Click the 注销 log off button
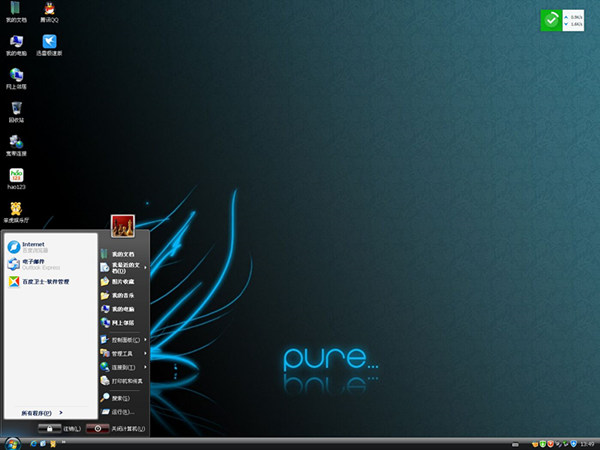Image resolution: width=600 pixels, height=450 pixels. click(x=60, y=428)
